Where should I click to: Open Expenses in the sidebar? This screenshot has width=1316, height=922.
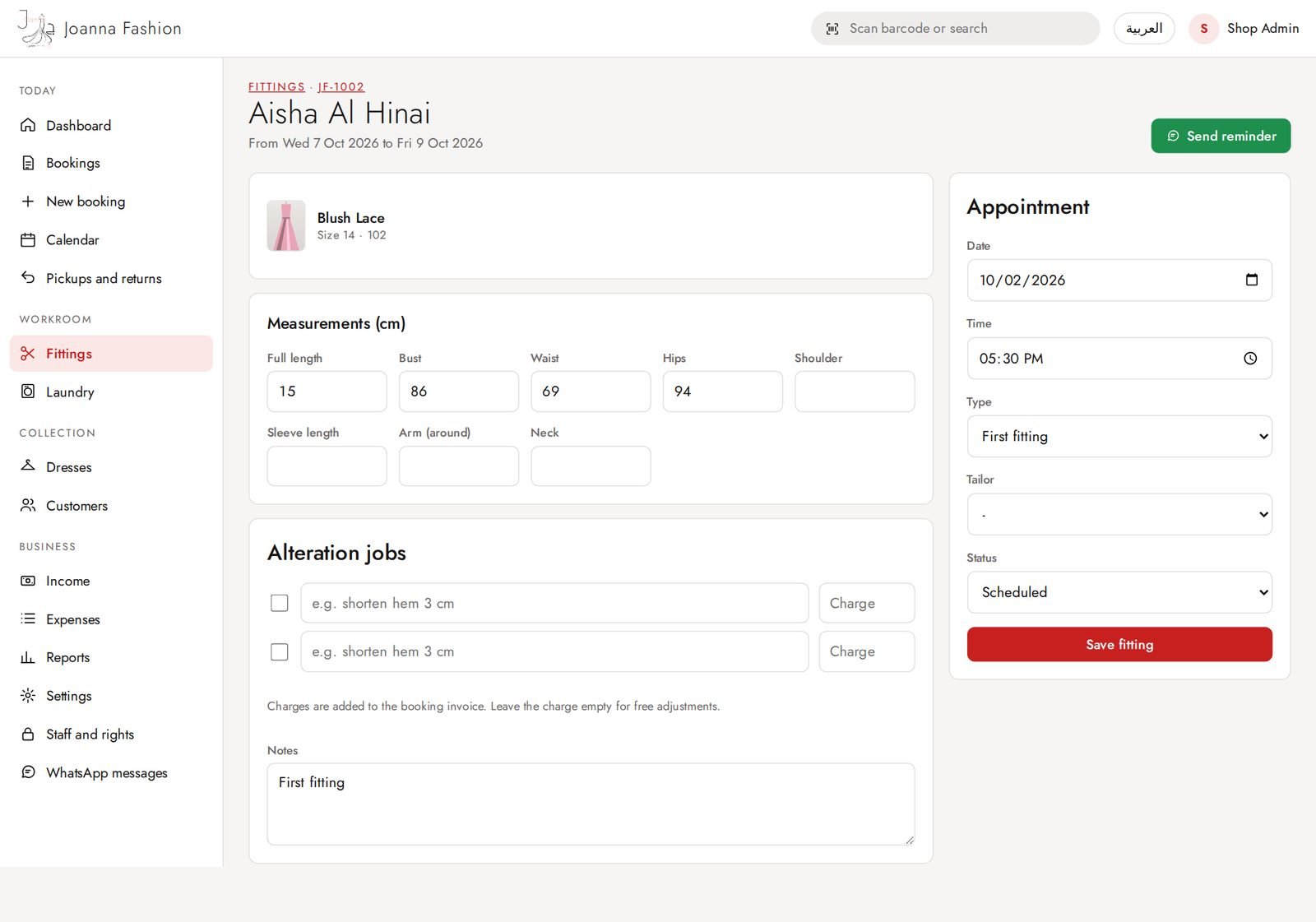coord(111,619)
